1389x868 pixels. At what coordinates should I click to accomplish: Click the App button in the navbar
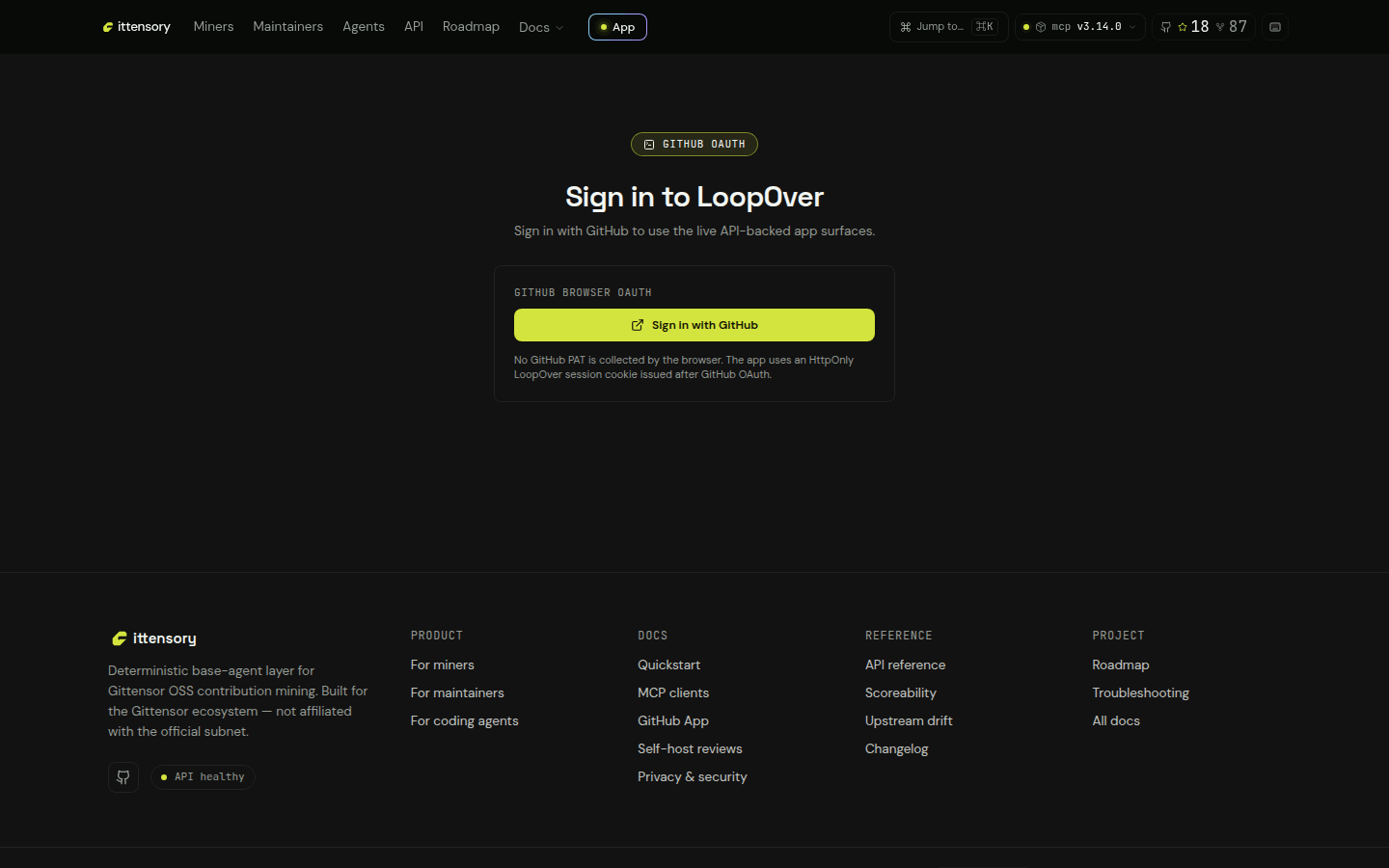point(617,27)
